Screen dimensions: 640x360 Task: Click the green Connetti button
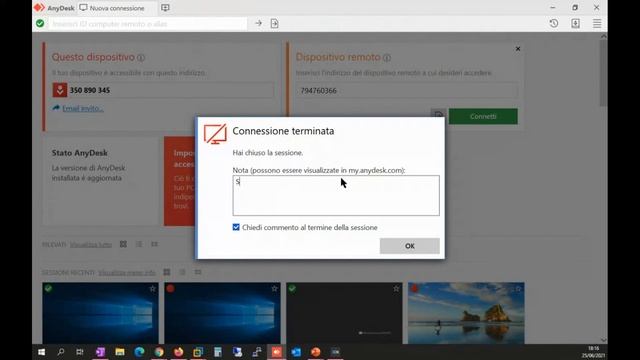click(483, 116)
